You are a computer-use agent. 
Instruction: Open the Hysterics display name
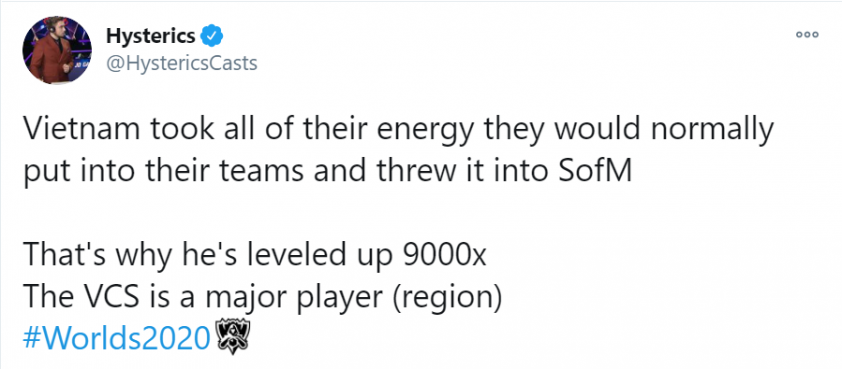click(x=151, y=36)
